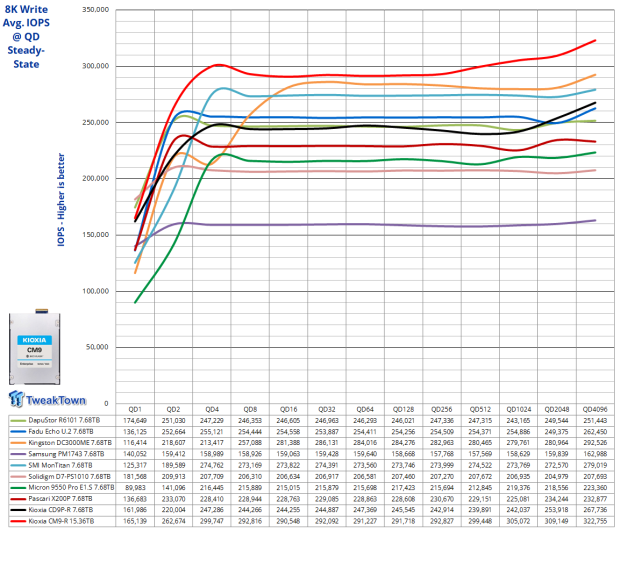620x568 pixels.
Task: Select the Kioxia CM9 drive product image
Action: tap(35, 347)
